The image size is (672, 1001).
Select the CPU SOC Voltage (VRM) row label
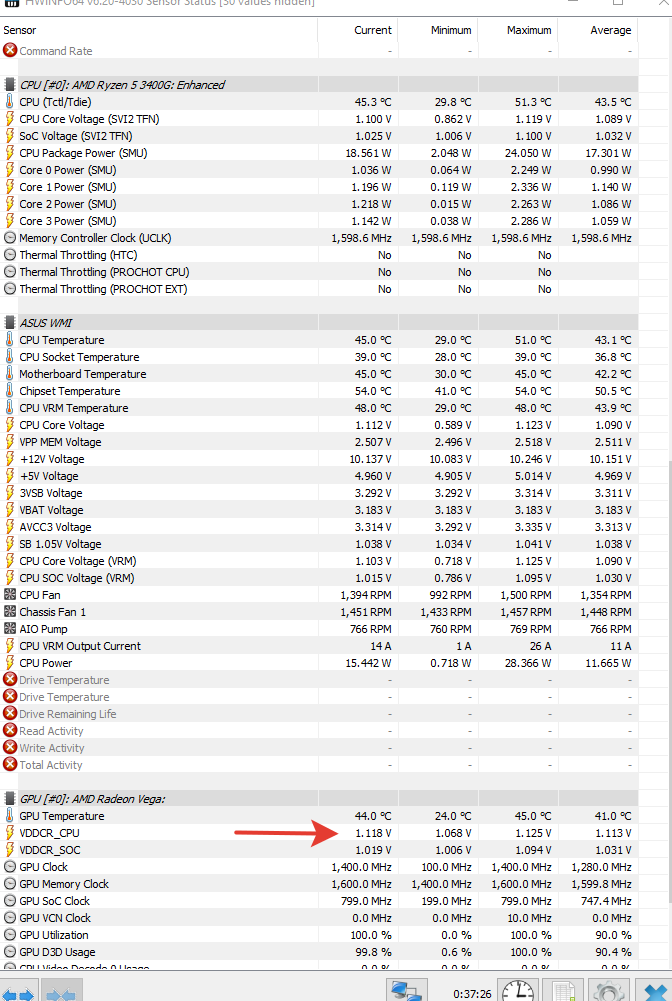77,578
